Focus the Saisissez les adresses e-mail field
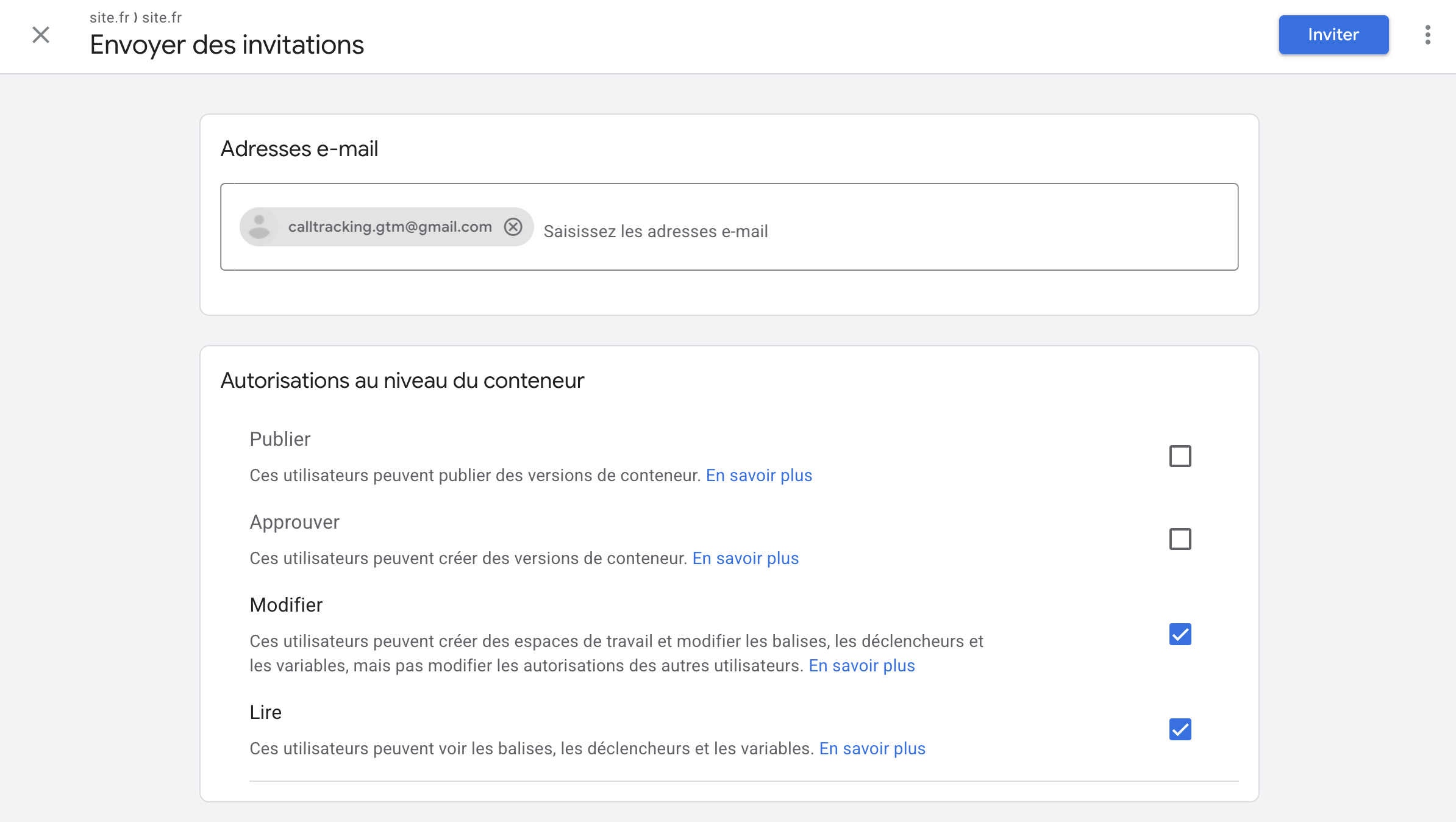1456x822 pixels. click(x=854, y=232)
